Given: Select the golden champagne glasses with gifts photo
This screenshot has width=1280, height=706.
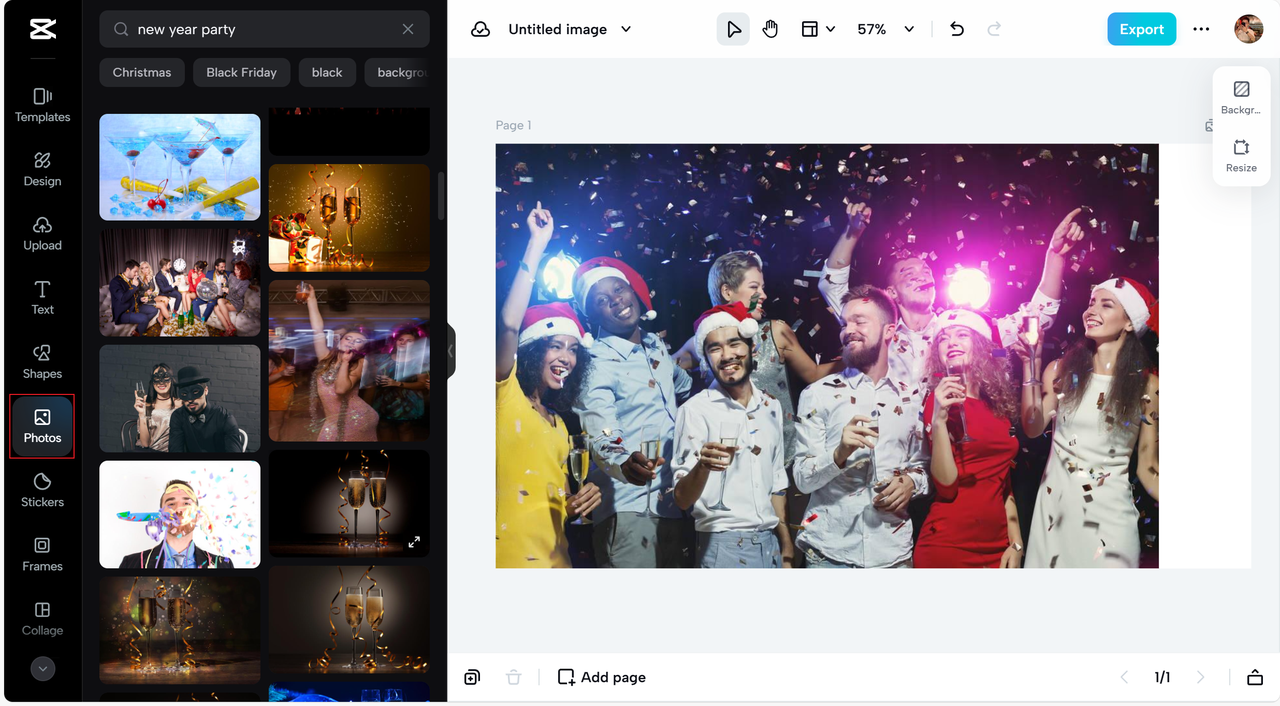Looking at the screenshot, I should [x=349, y=218].
